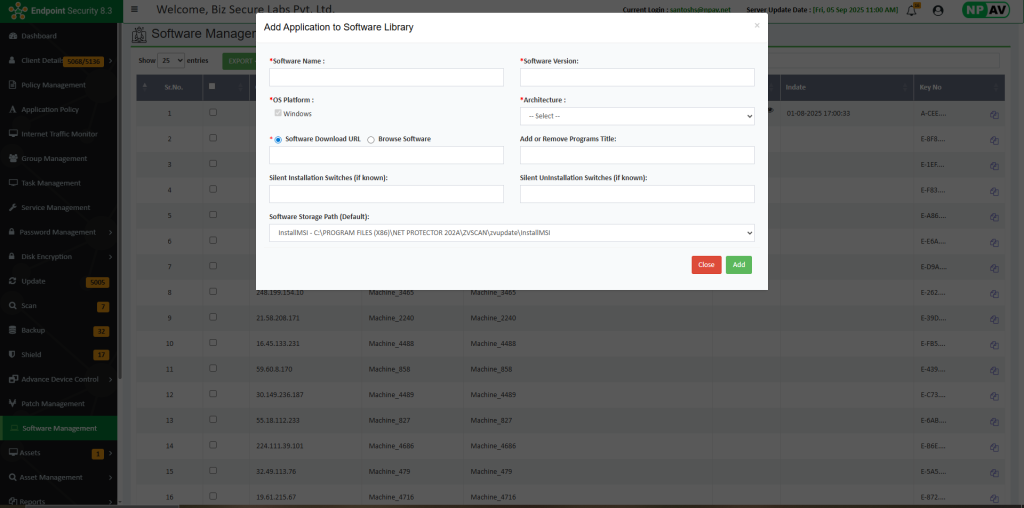Click the red Close button
The height and width of the screenshot is (508, 1024).
pyautogui.click(x=706, y=265)
